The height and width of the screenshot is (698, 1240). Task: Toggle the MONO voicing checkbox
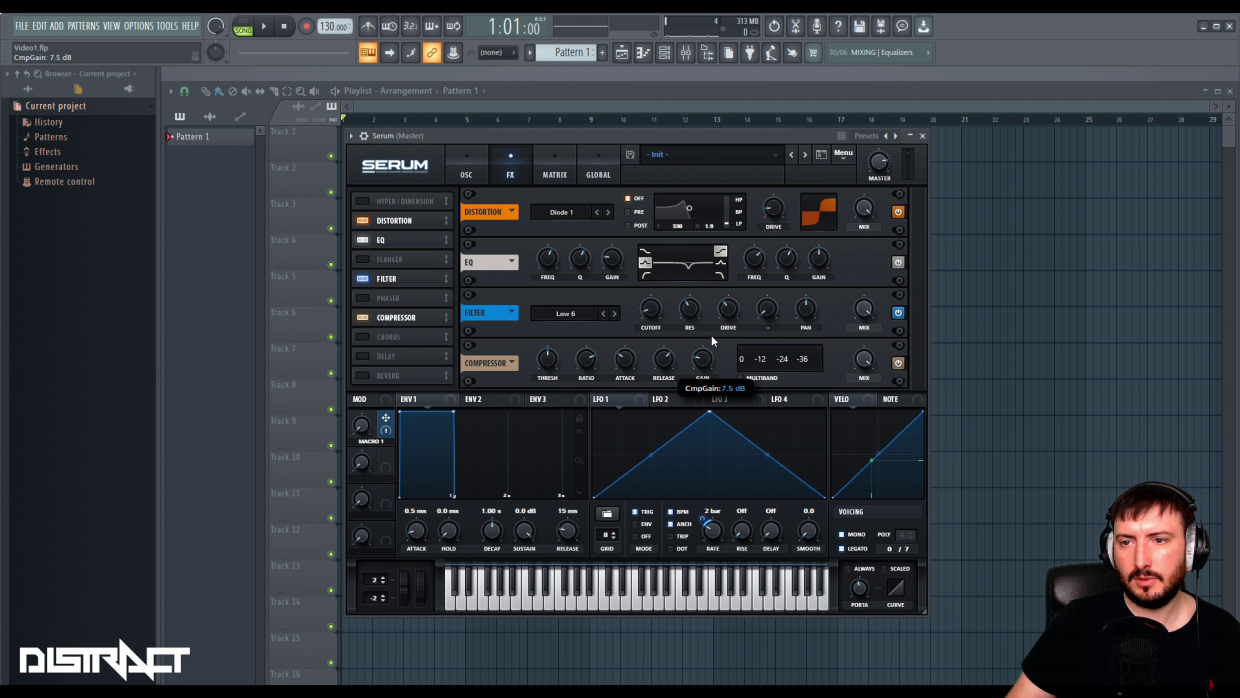pos(842,535)
